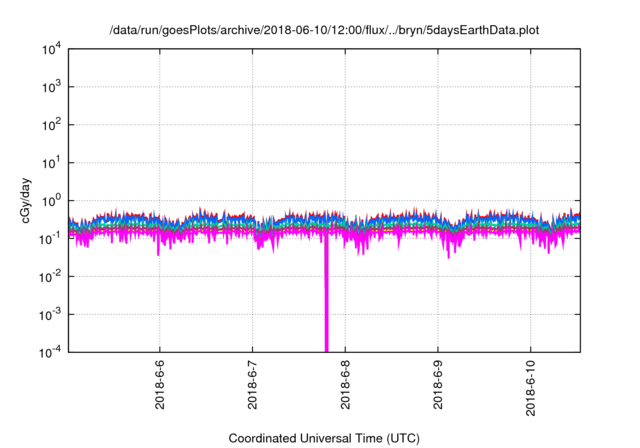640x448 pixels.
Task: Click the 10^-4 y-axis tick label
Action: [x=50, y=353]
